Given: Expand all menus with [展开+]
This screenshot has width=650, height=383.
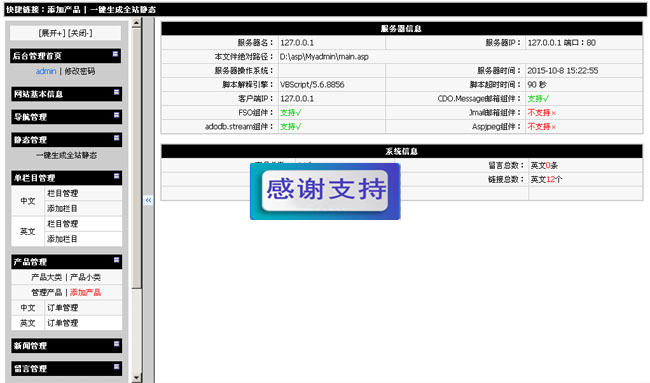Looking at the screenshot, I should click(x=51, y=33).
